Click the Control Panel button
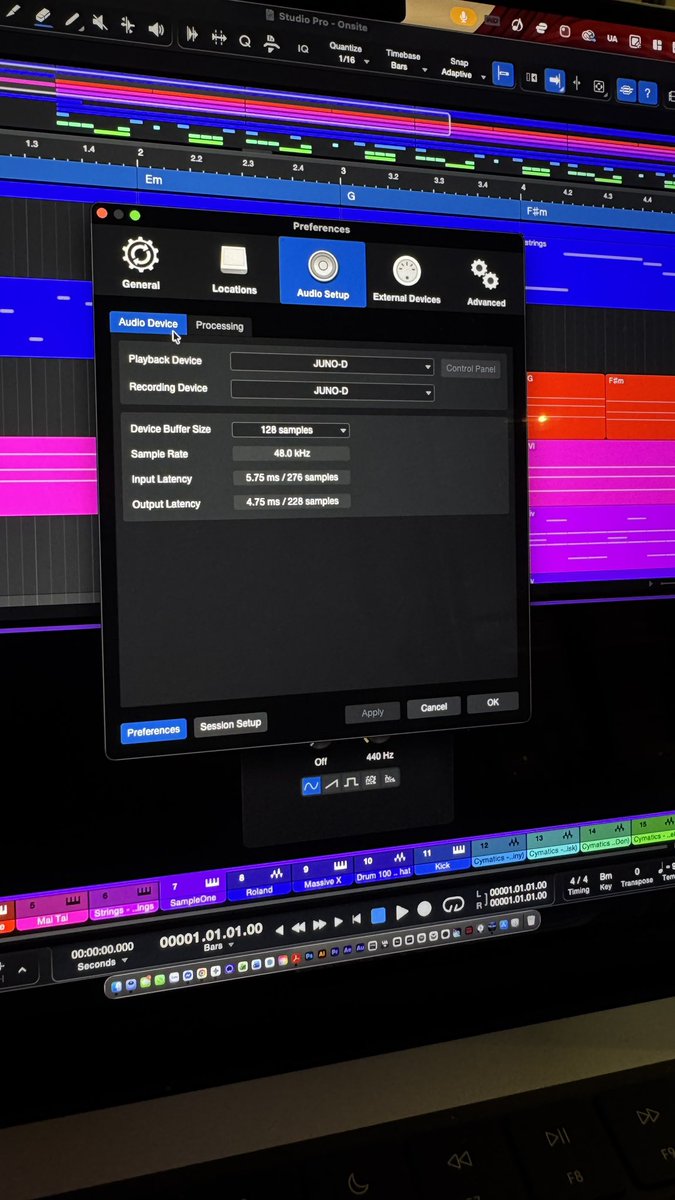675x1200 pixels. (x=471, y=368)
